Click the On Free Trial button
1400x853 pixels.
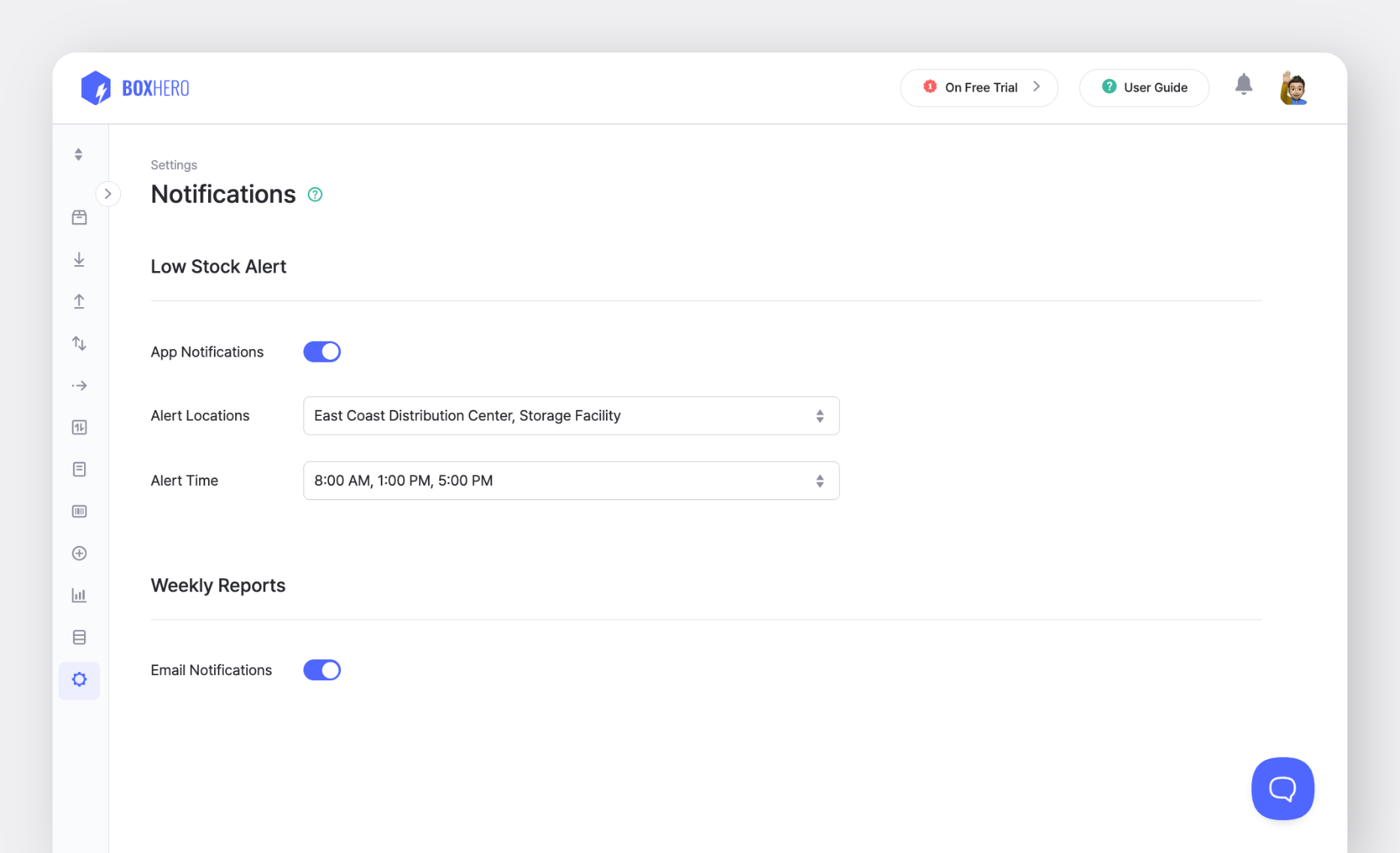pyautogui.click(x=979, y=87)
